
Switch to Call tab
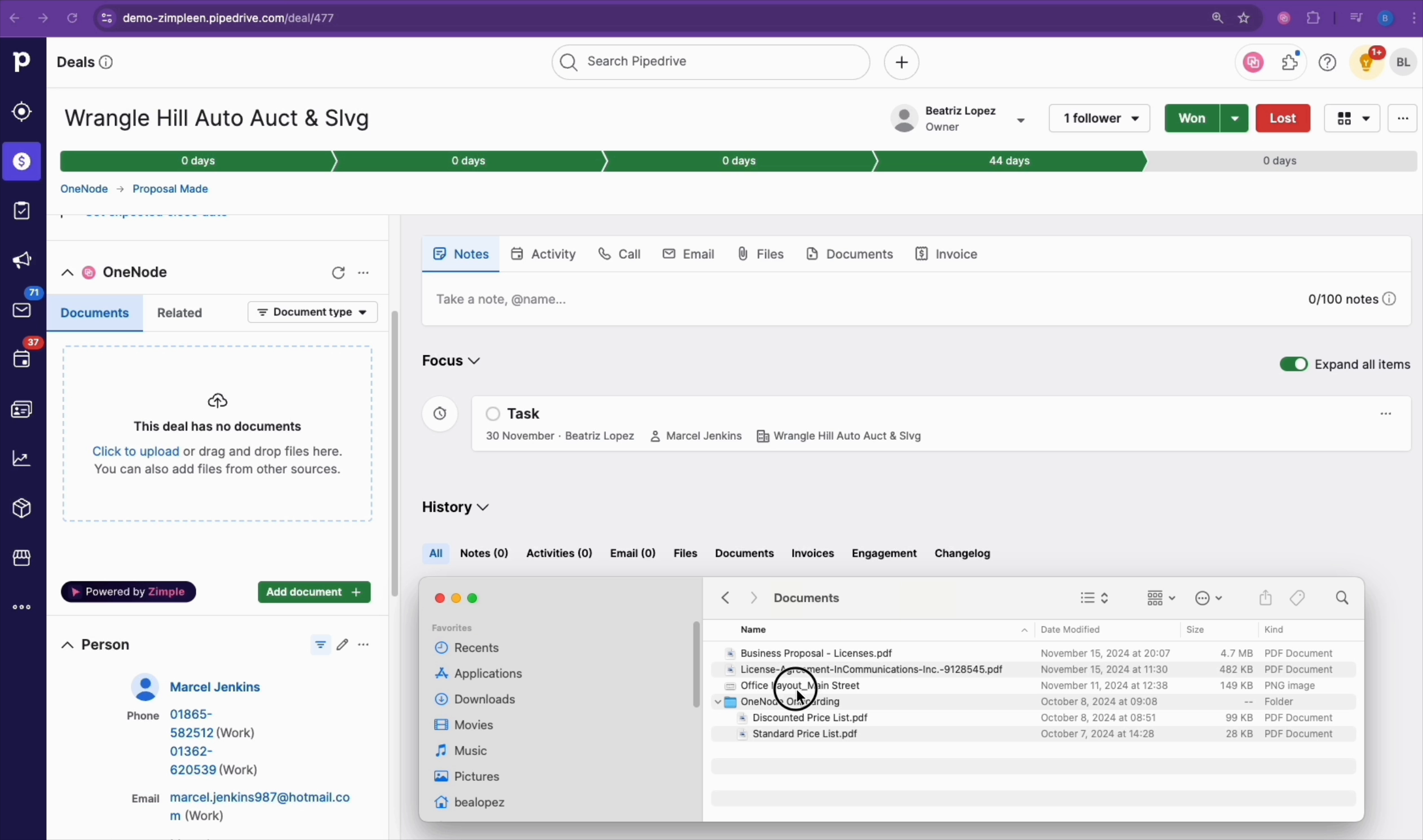point(619,254)
